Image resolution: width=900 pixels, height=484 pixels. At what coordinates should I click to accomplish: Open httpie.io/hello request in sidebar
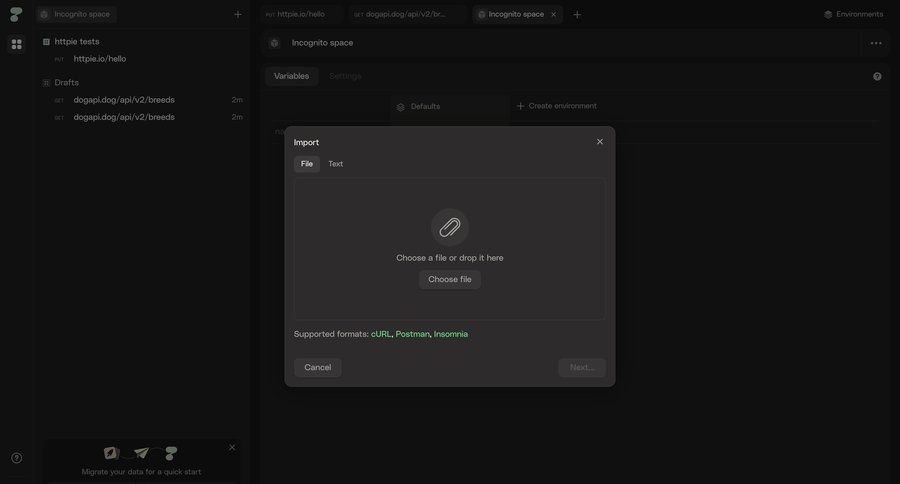coord(99,59)
